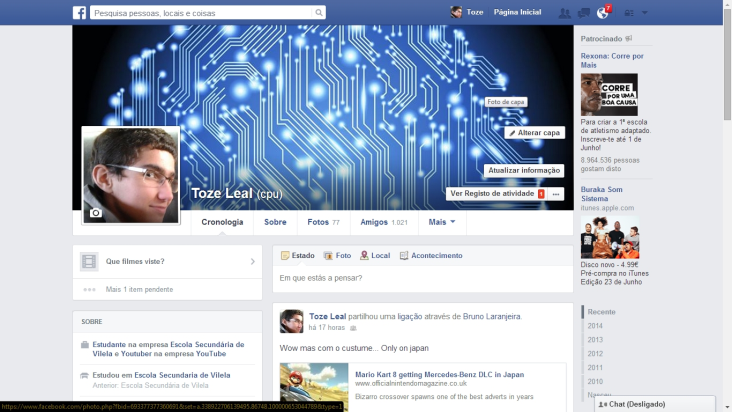Select the Foto post option
The height and width of the screenshot is (412, 732).
[337, 256]
